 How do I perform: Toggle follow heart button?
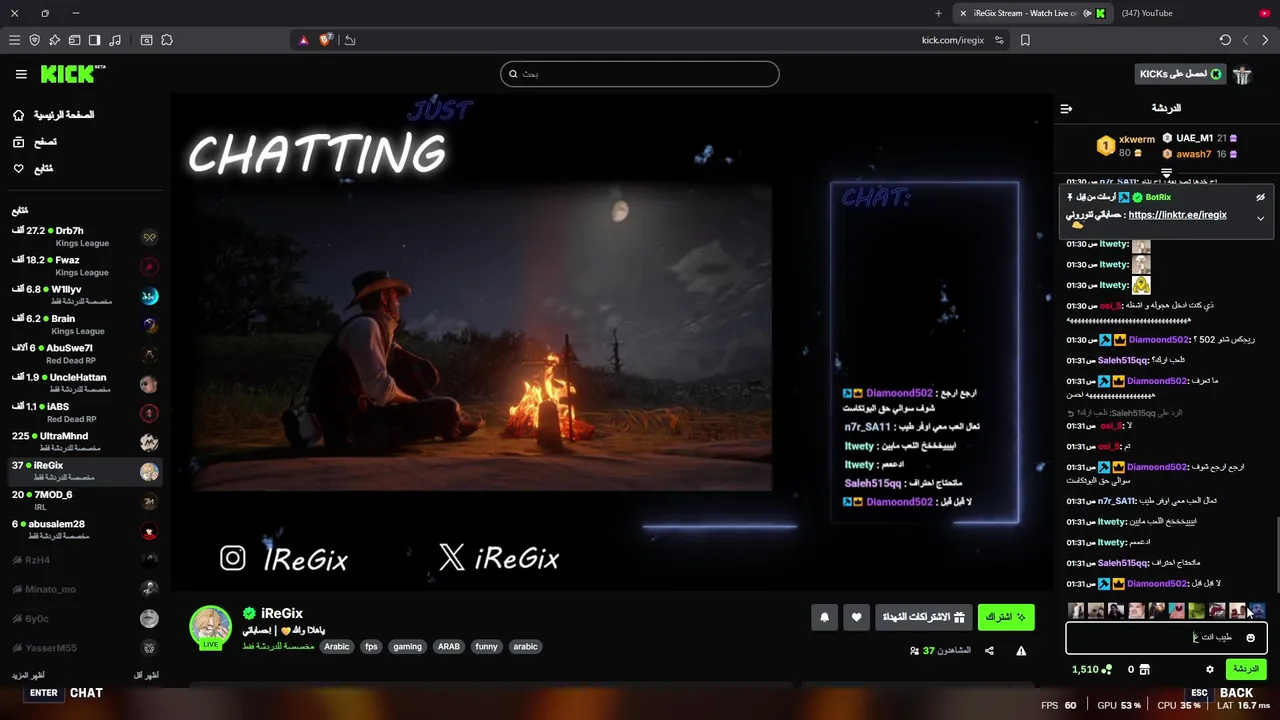click(x=856, y=618)
